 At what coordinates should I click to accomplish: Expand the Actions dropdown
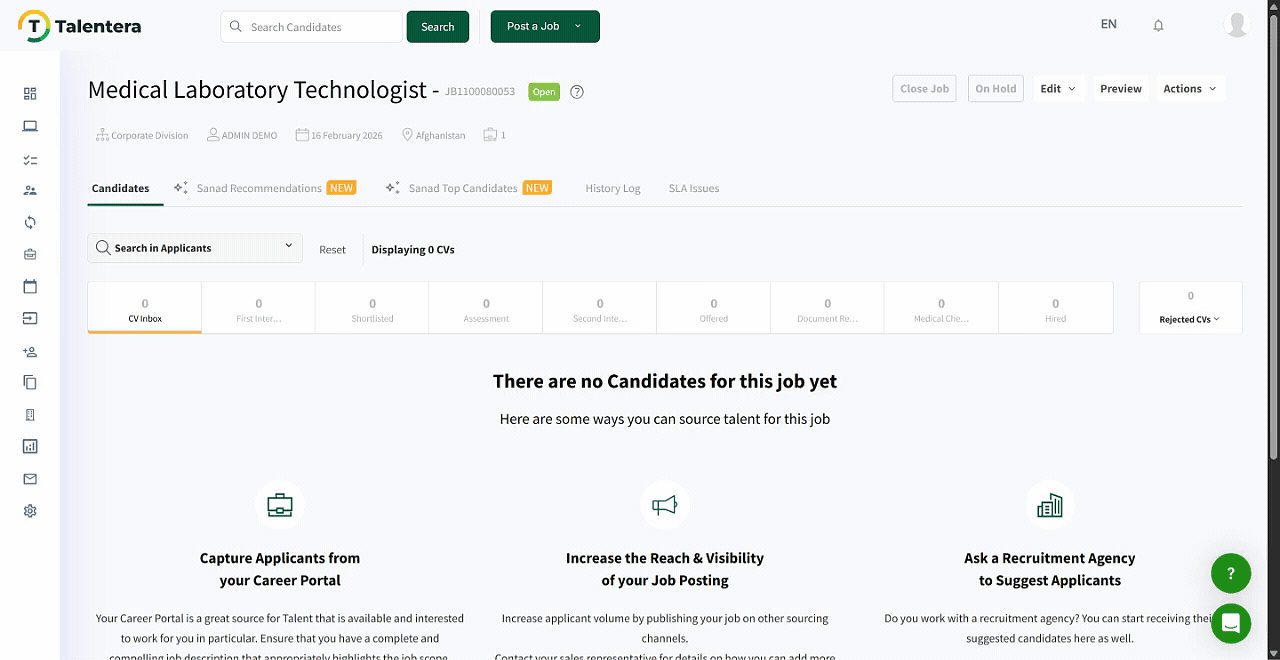[1189, 89]
